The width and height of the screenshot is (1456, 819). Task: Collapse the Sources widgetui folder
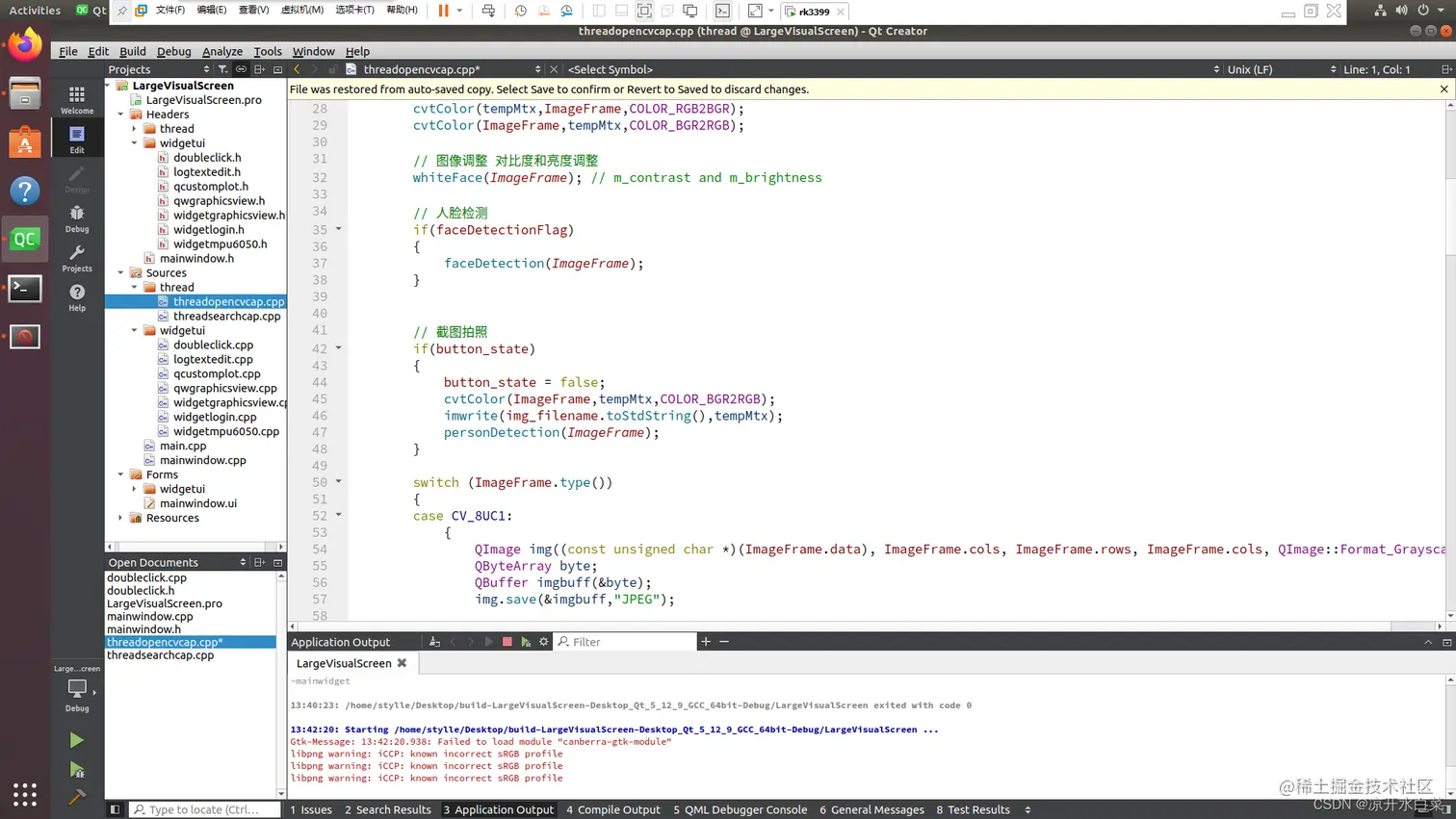(x=134, y=330)
